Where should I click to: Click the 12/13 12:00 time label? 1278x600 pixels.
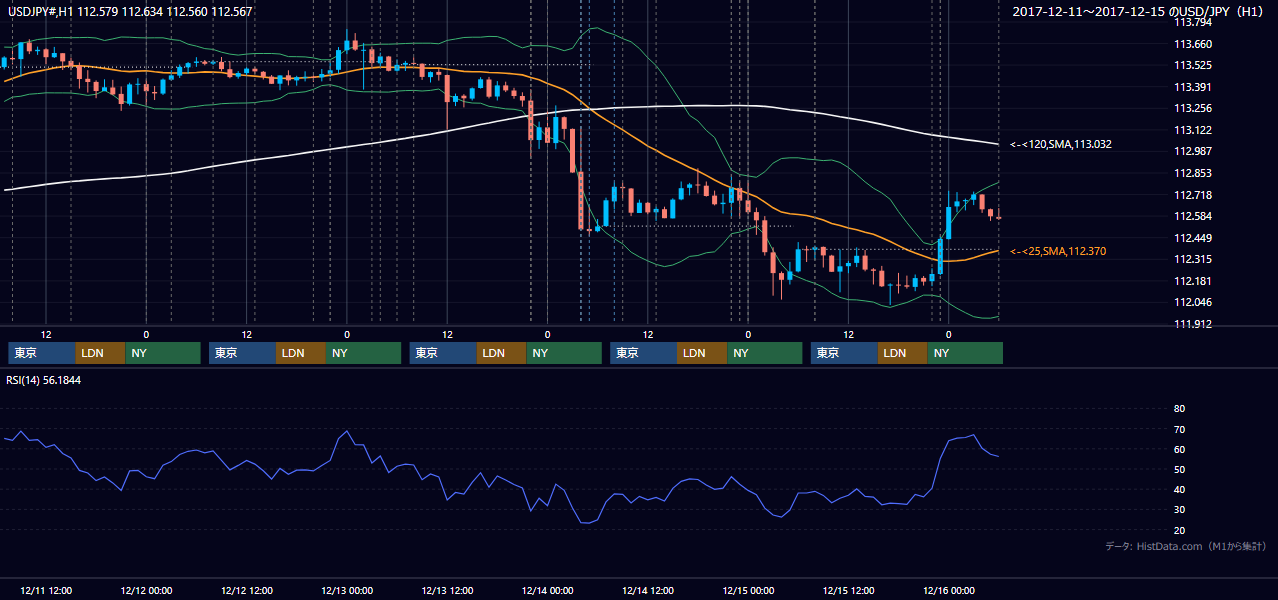(447, 590)
